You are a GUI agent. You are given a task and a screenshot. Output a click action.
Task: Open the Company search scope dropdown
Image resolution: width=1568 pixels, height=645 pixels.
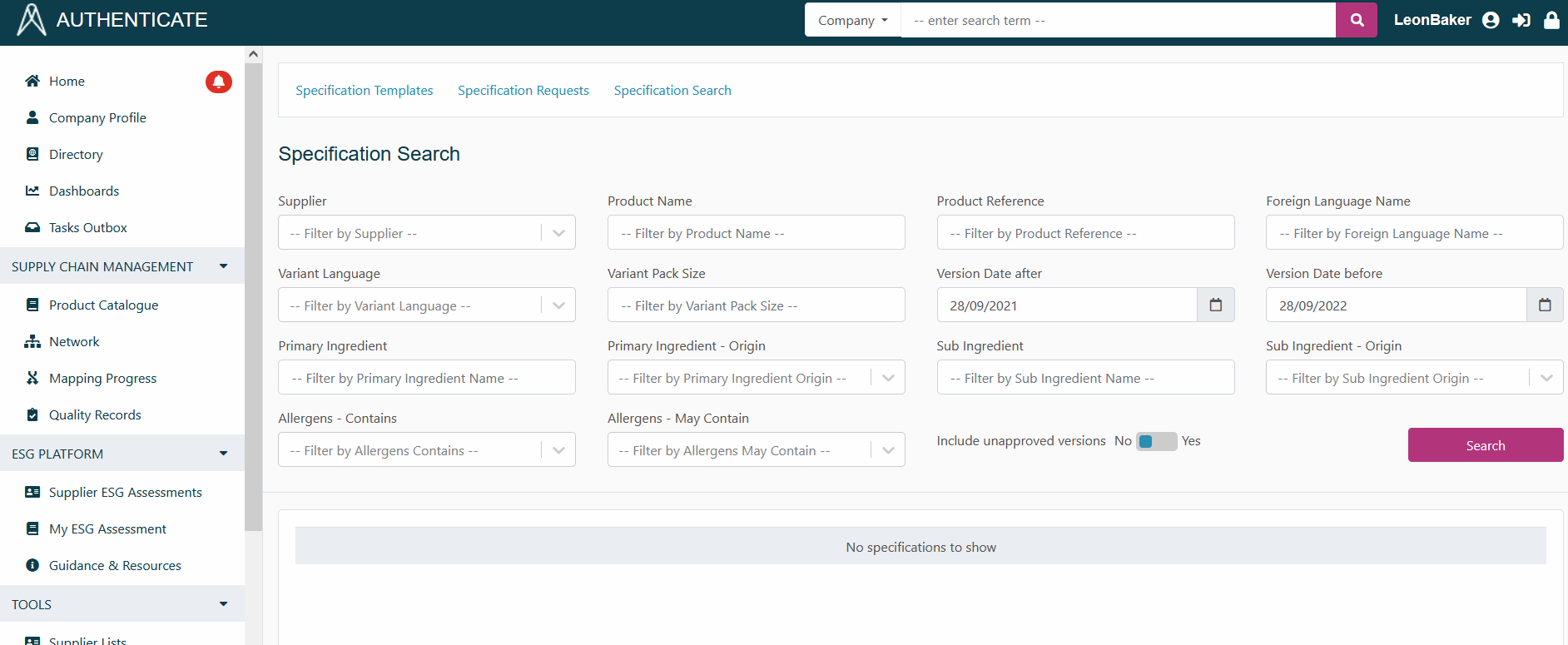[x=852, y=20]
